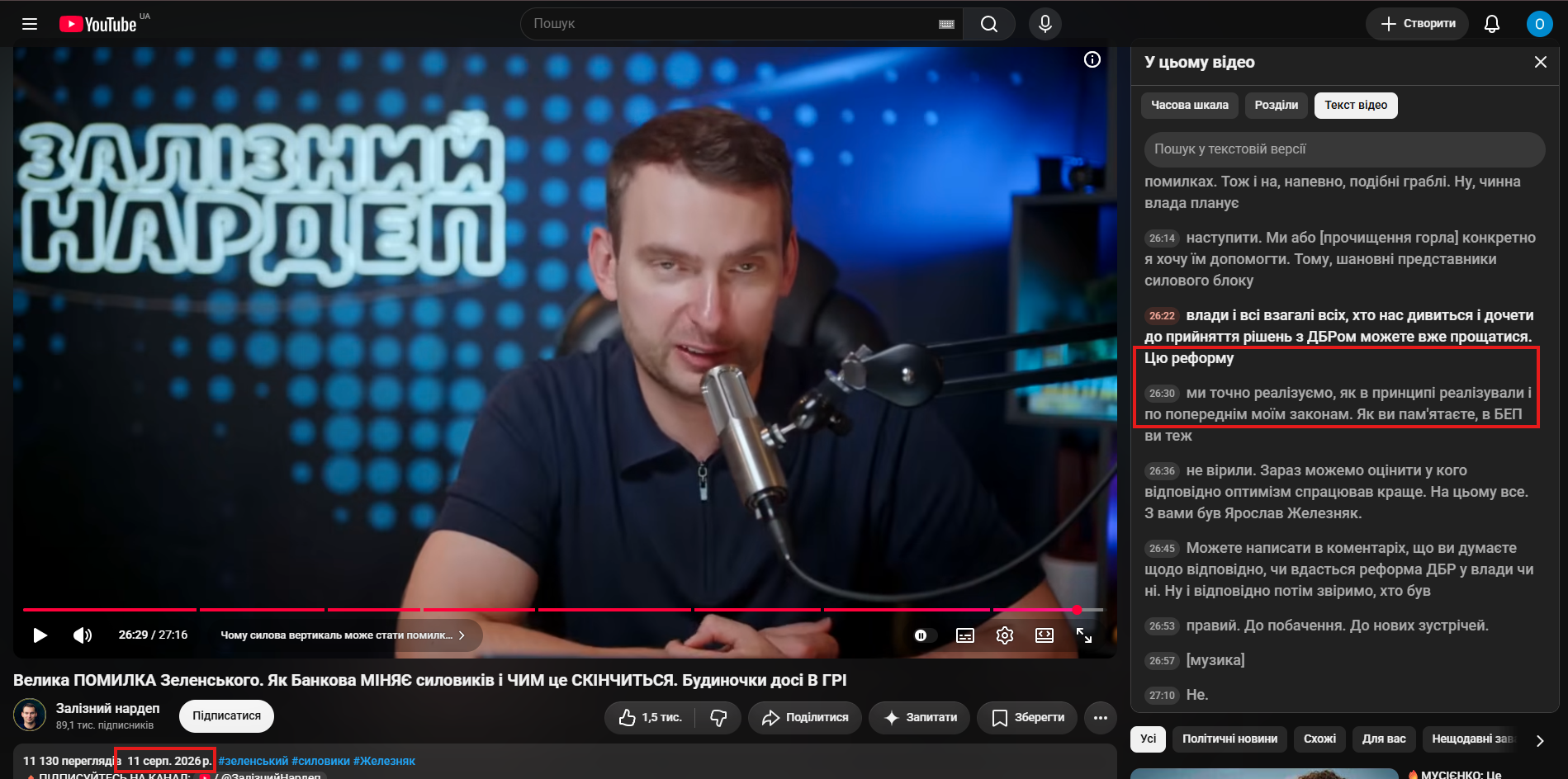Select the Усі filter chip
Viewport: 1568px width, 779px height.
click(x=1148, y=739)
